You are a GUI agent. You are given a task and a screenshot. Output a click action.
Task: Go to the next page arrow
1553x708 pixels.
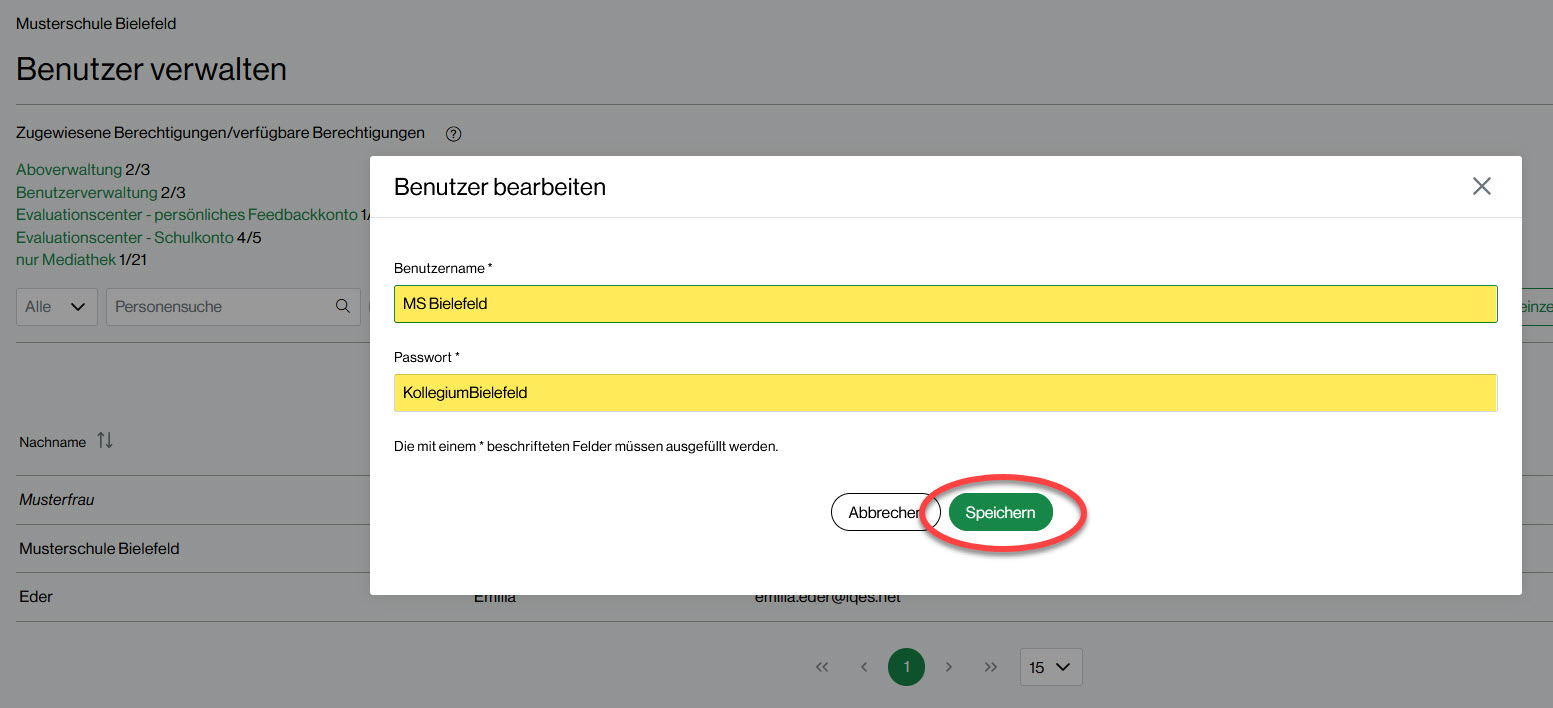(x=948, y=667)
